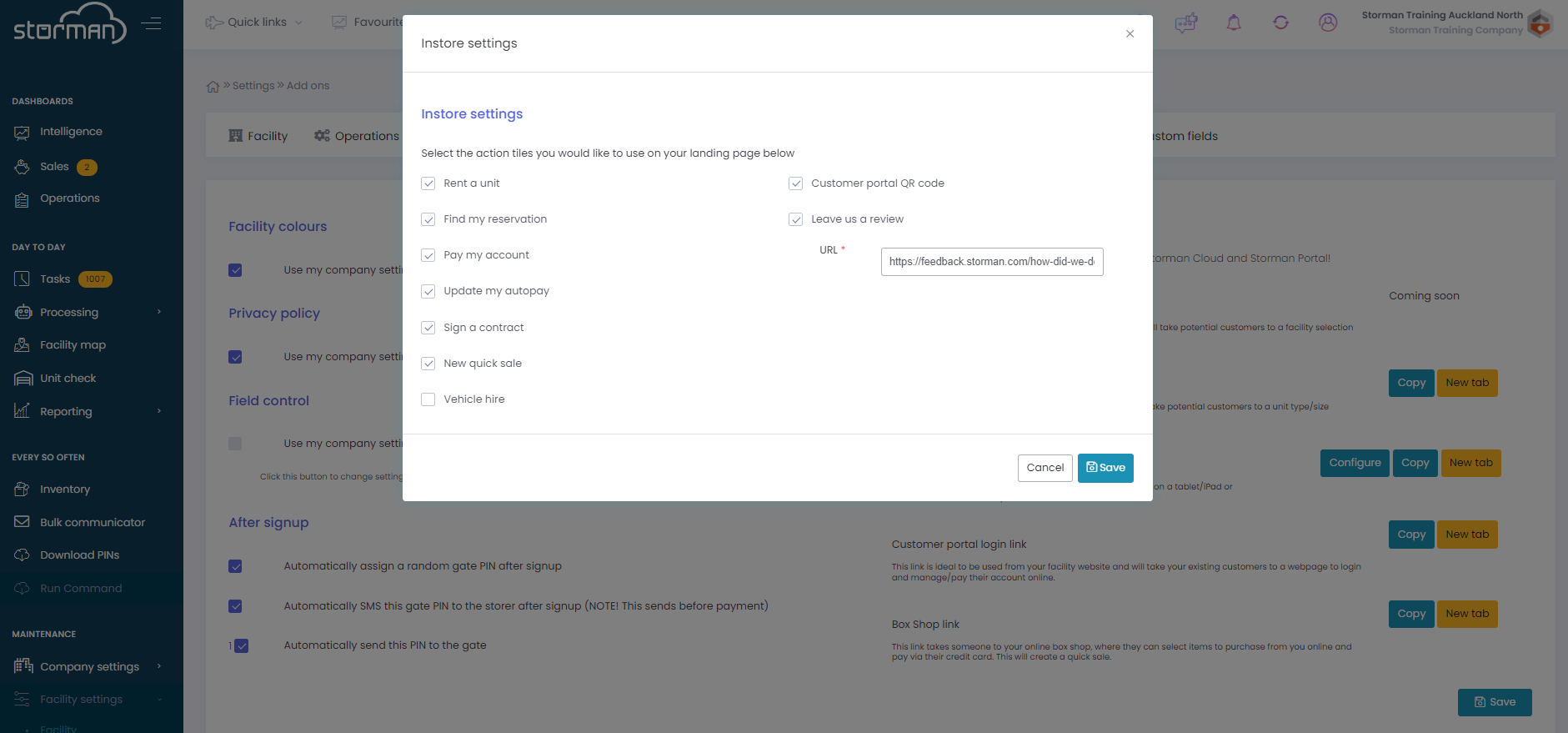Switch to Facility tab
The width and height of the screenshot is (1568, 733).
pyautogui.click(x=258, y=136)
